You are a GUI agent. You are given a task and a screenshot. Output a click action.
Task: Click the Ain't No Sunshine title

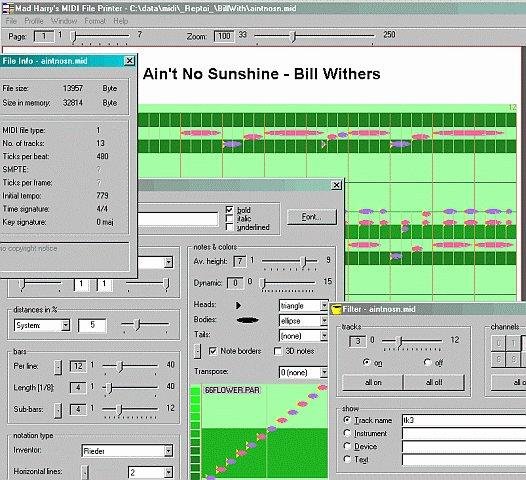point(261,74)
